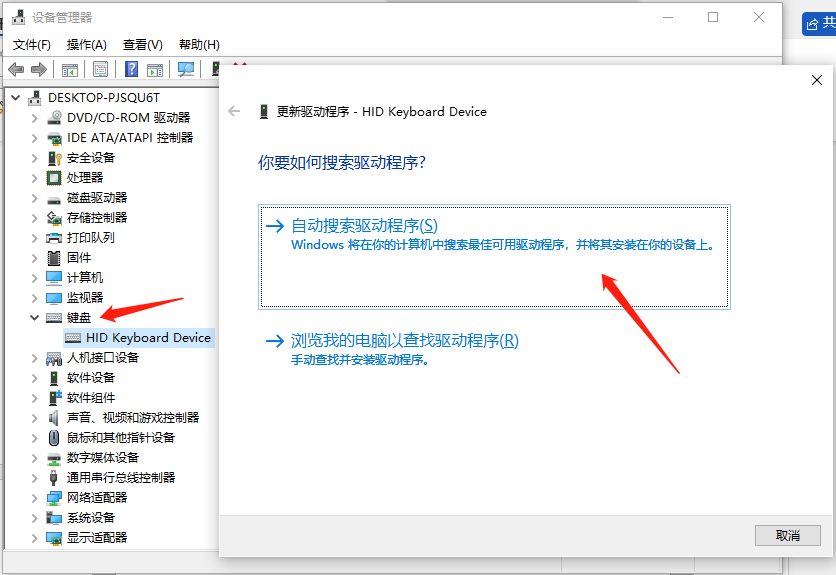836x575 pixels.
Task: Click the monitors (监视器) icon
Action: point(54,298)
